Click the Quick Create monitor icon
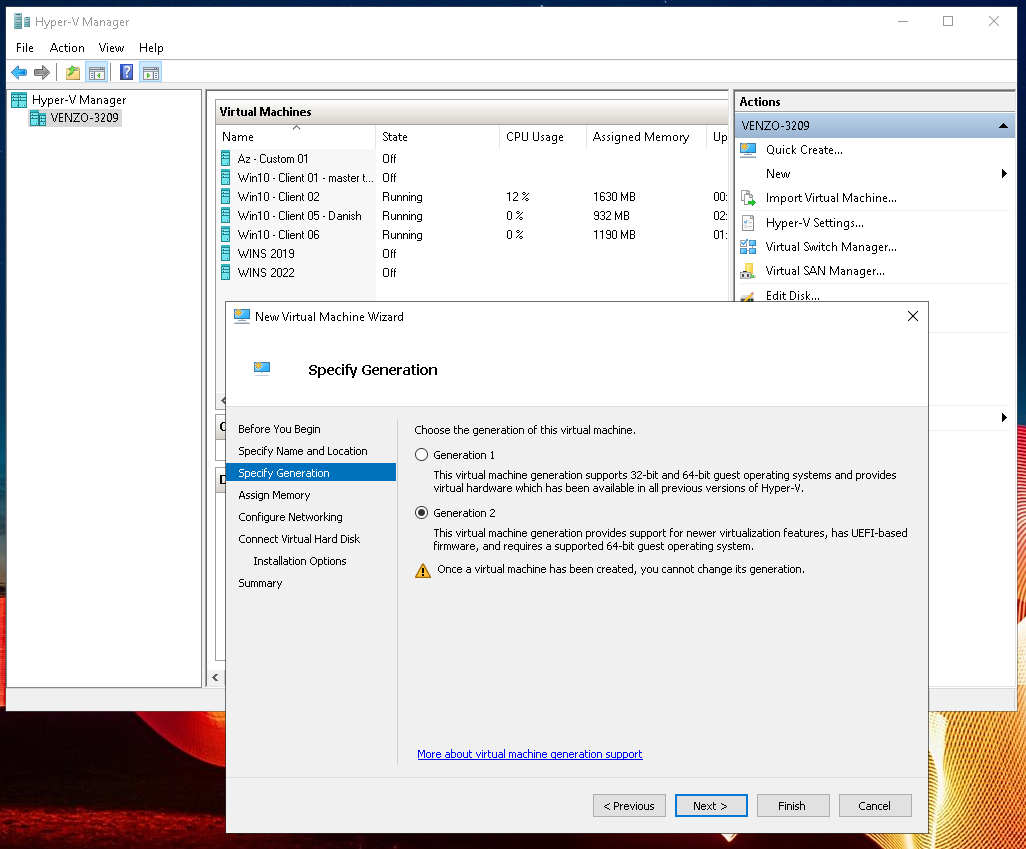1026x849 pixels. [x=748, y=150]
